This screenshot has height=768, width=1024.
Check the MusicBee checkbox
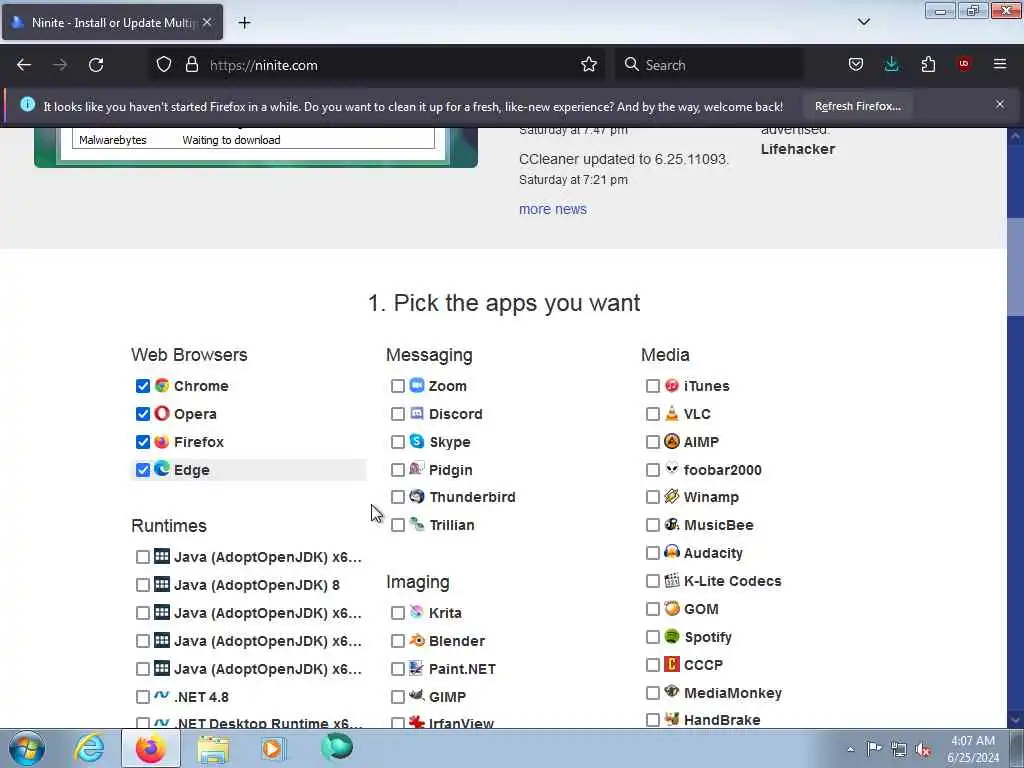pos(653,525)
